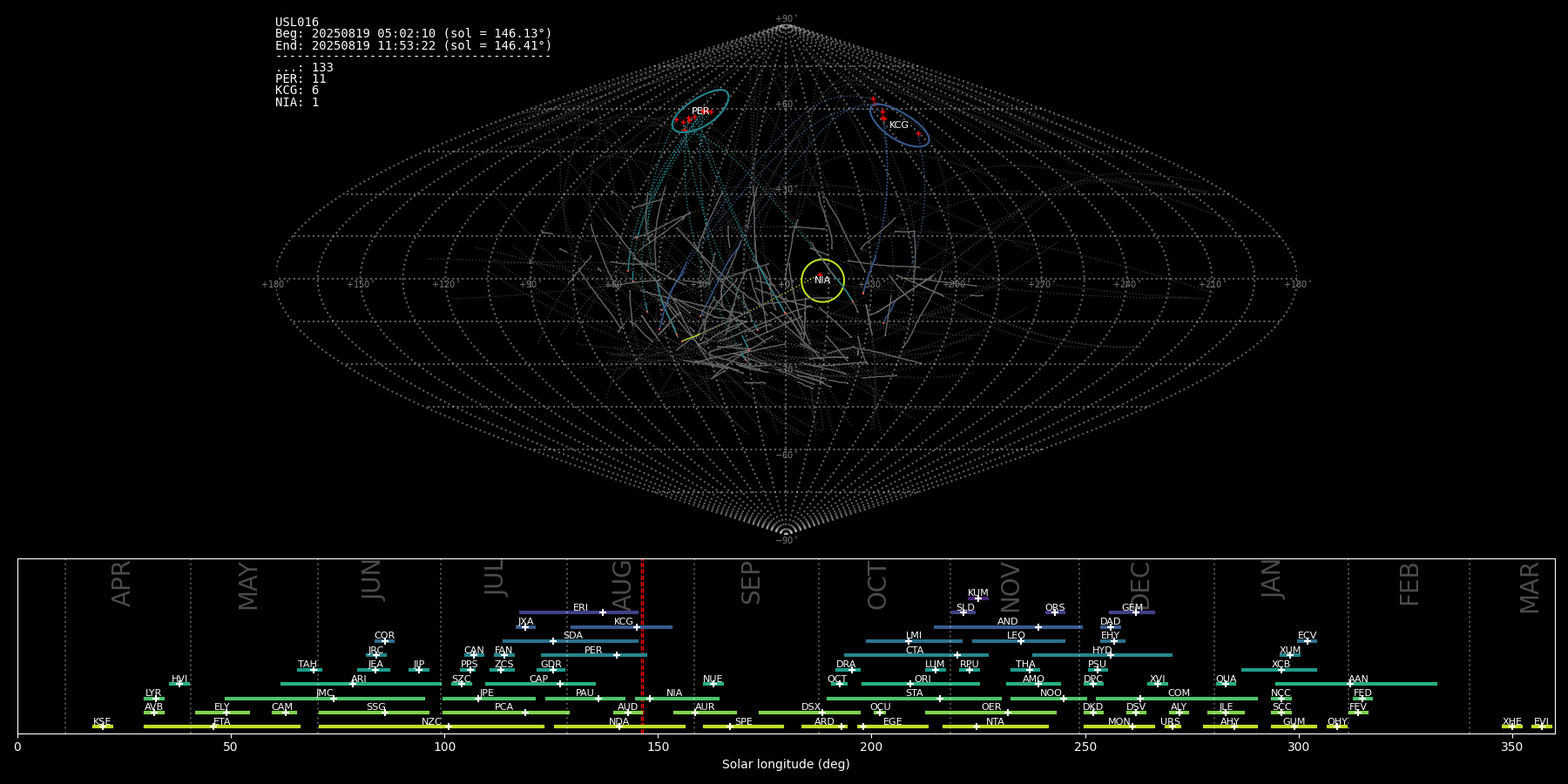Click the AUD shower label in timeline
The image size is (1568, 784).
pos(627,707)
